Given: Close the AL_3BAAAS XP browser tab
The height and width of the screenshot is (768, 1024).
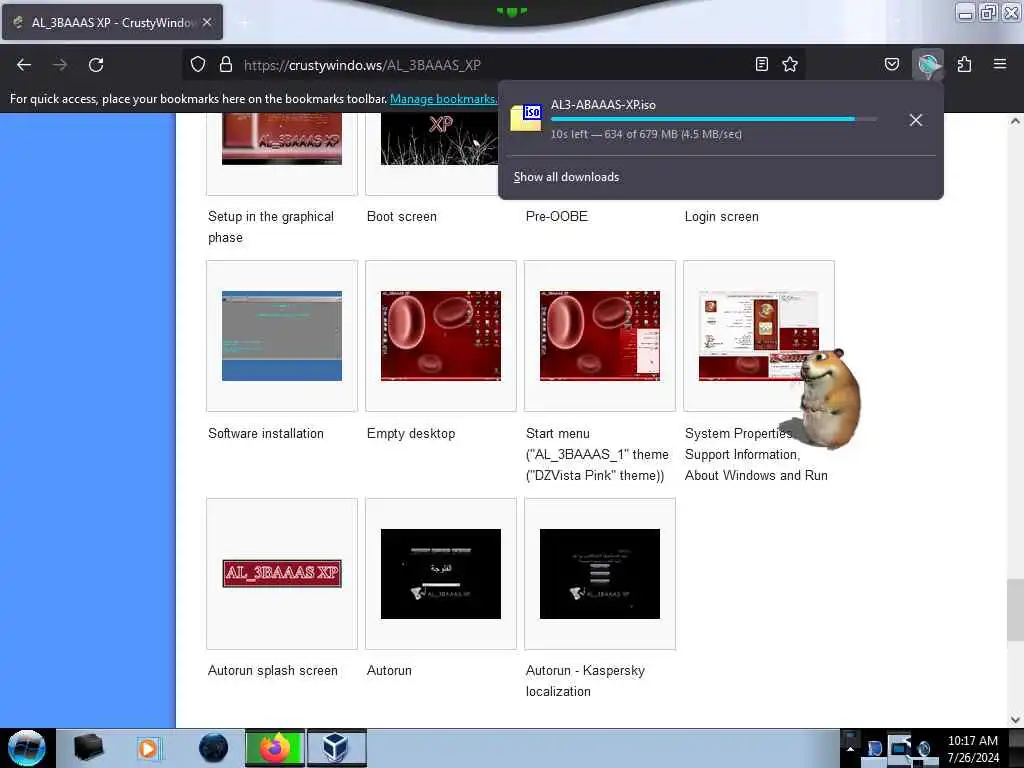Looking at the screenshot, I should click(207, 22).
